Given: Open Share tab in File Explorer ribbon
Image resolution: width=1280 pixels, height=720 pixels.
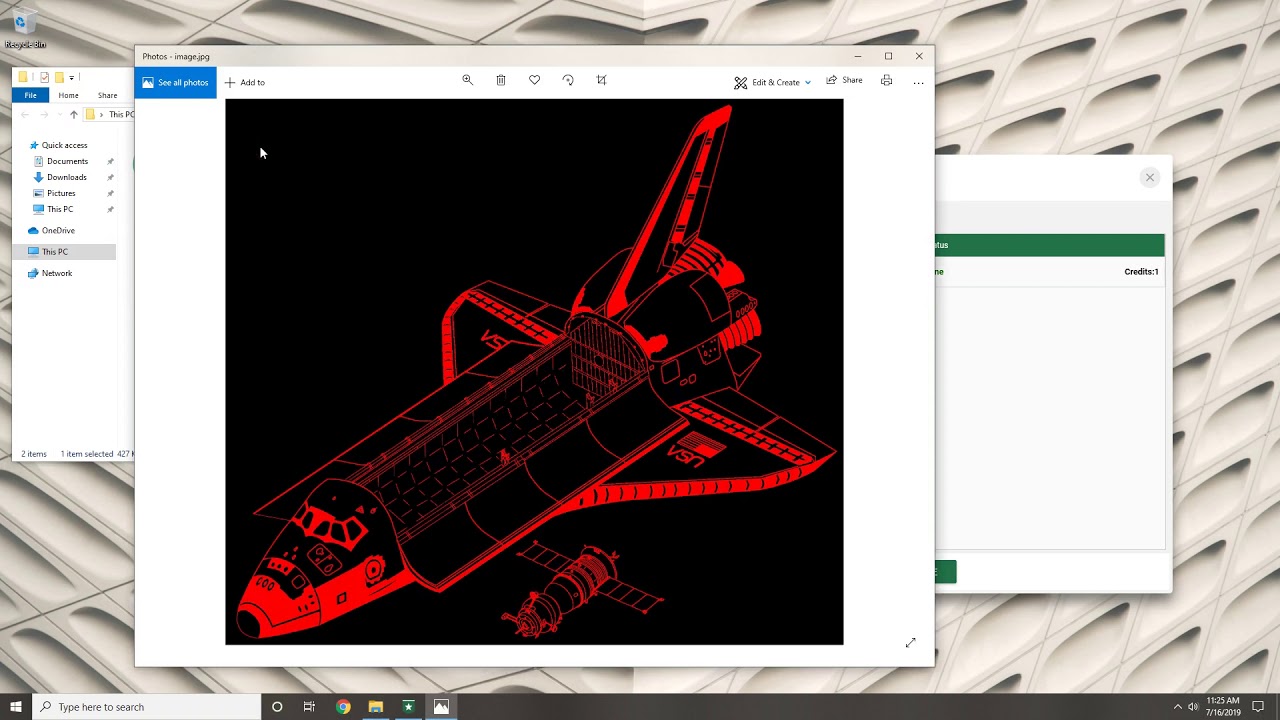Looking at the screenshot, I should point(107,95).
